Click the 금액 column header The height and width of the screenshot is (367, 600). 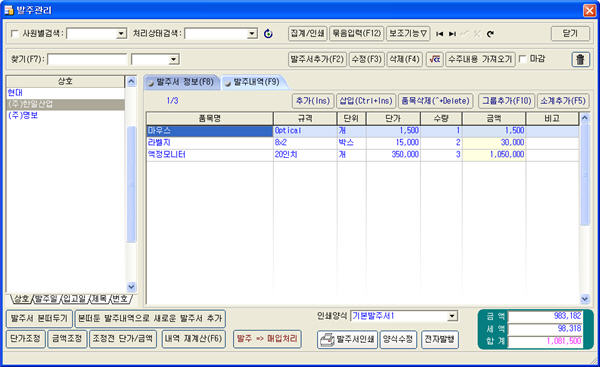494,119
